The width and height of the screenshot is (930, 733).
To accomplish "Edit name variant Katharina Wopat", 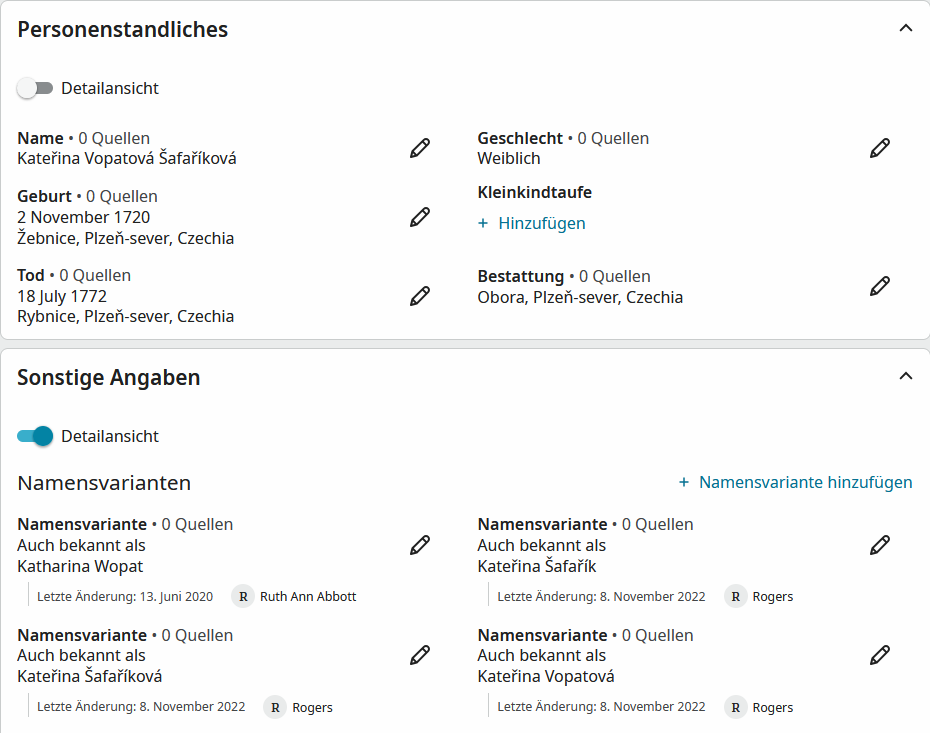I will [420, 545].
